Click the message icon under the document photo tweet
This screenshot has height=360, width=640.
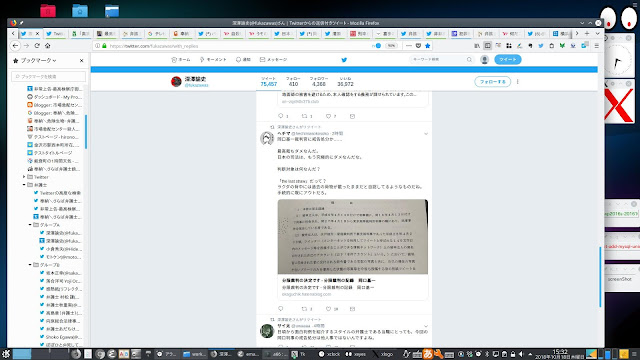click(x=352, y=309)
